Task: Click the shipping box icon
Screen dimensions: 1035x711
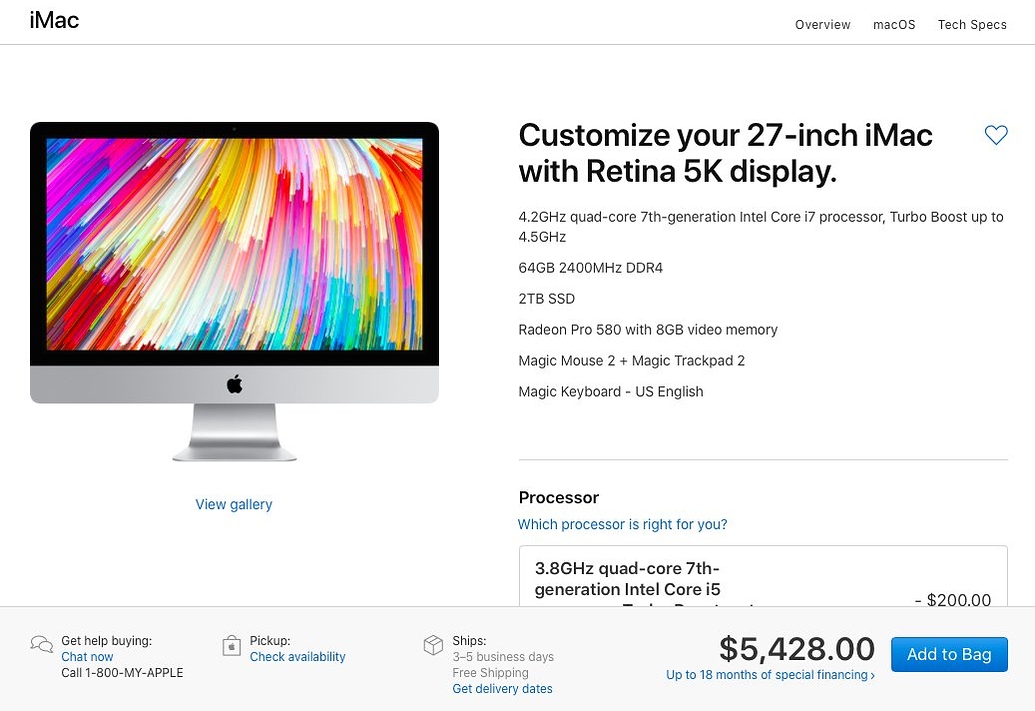Action: coord(433,645)
